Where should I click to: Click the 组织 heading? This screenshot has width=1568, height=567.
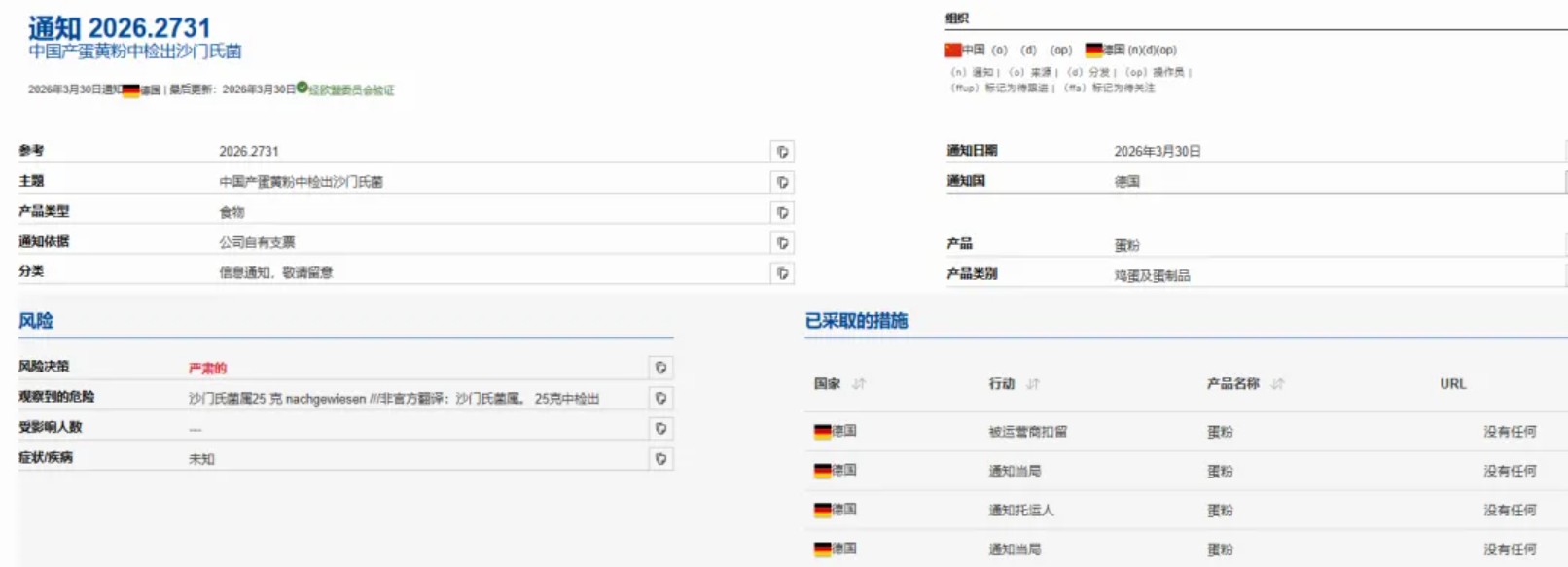tap(957, 18)
